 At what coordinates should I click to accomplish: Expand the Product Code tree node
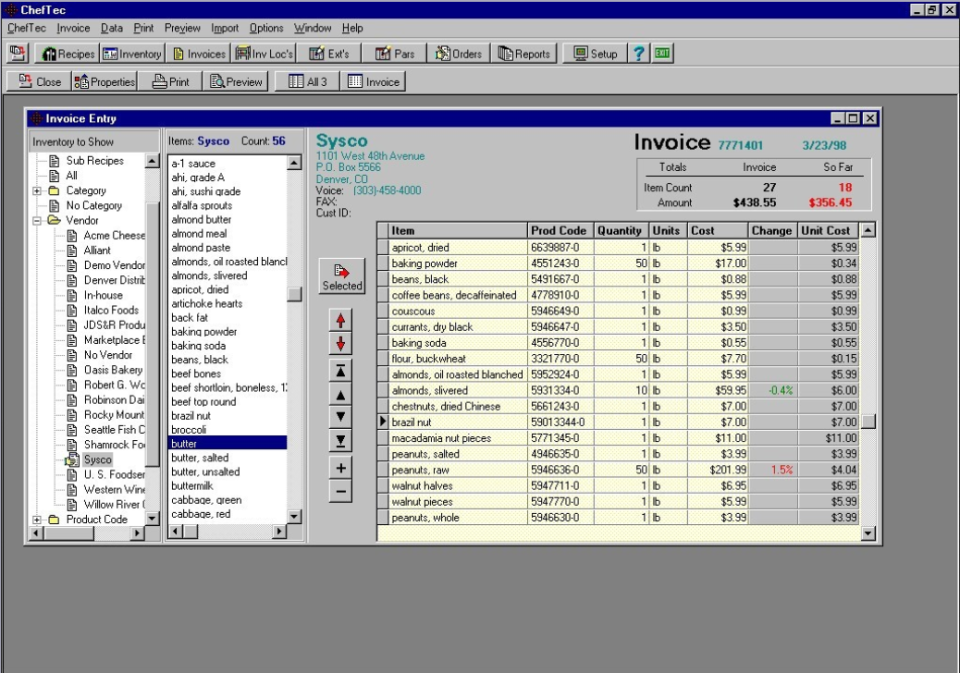pyautogui.click(x=37, y=519)
